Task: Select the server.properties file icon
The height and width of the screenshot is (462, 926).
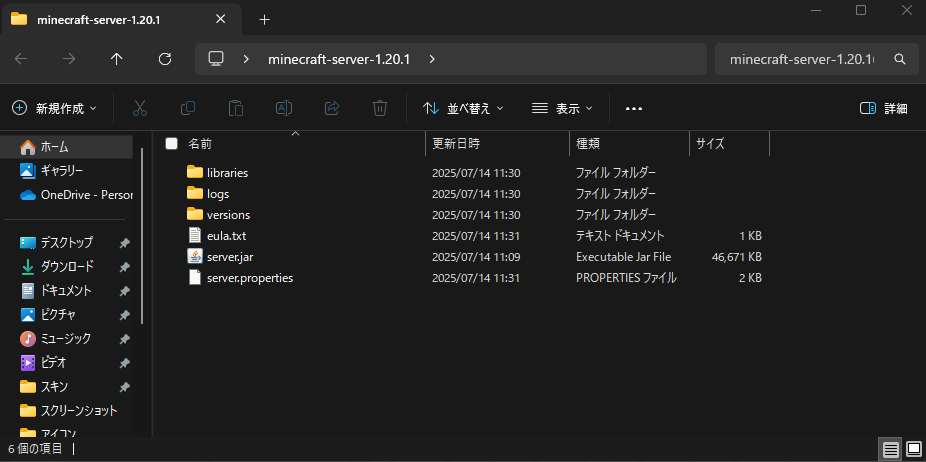Action: [x=195, y=277]
